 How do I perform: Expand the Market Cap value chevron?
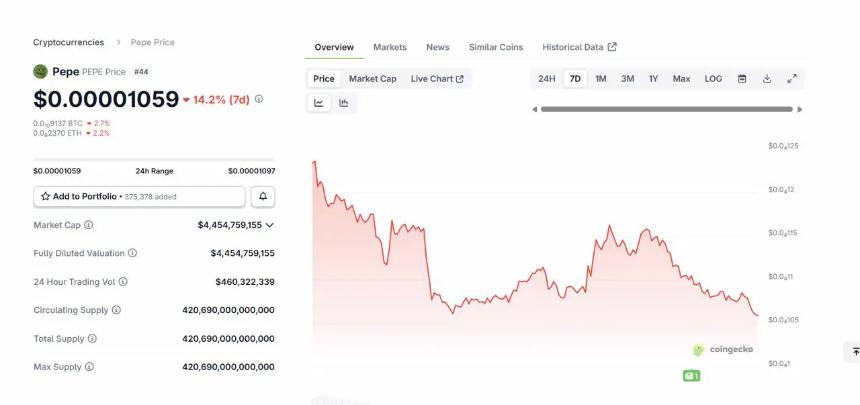pyautogui.click(x=270, y=225)
